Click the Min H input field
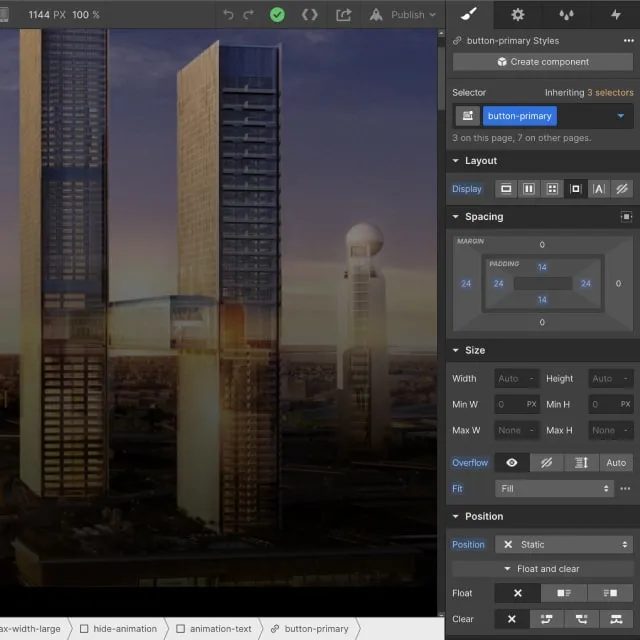Screen dimensions: 640x640 [x=611, y=404]
